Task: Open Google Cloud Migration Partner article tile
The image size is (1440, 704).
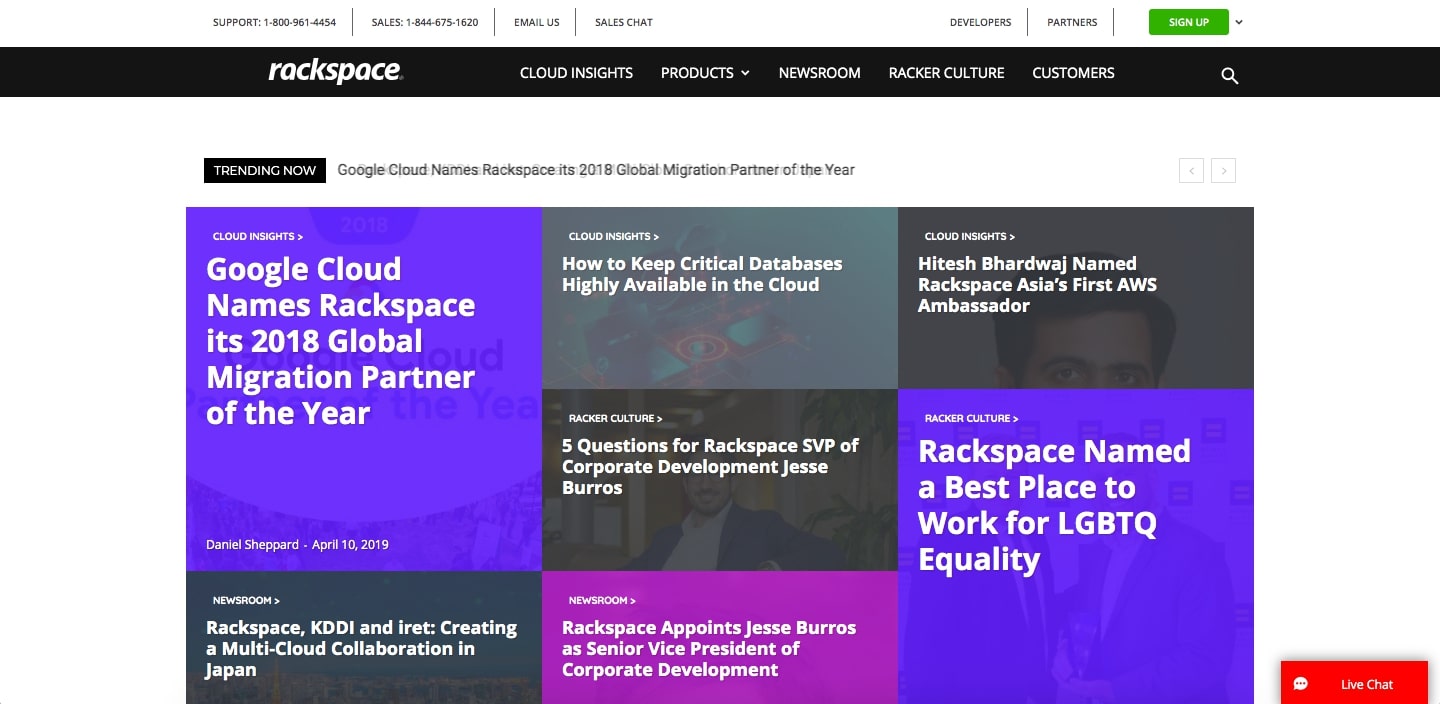Action: click(x=340, y=341)
